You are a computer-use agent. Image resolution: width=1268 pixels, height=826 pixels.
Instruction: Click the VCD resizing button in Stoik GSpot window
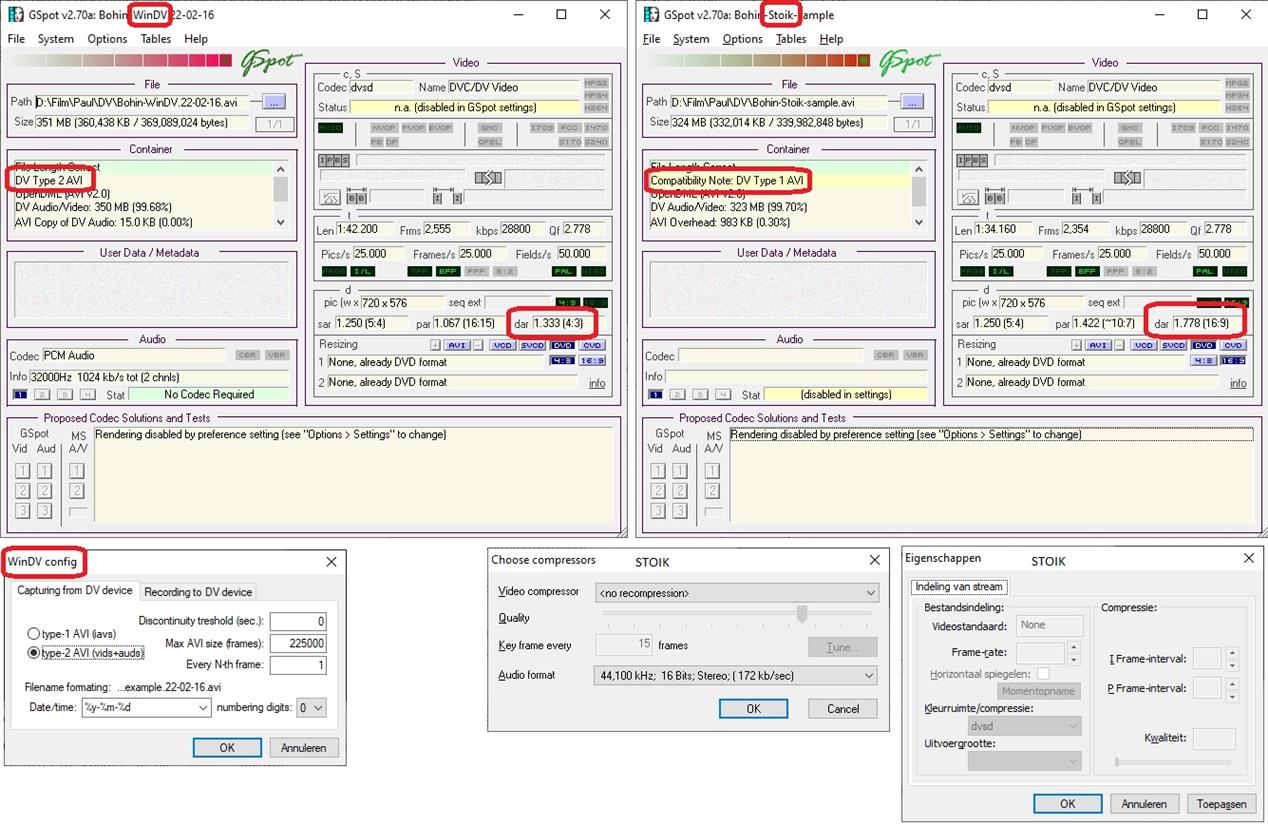point(1142,345)
